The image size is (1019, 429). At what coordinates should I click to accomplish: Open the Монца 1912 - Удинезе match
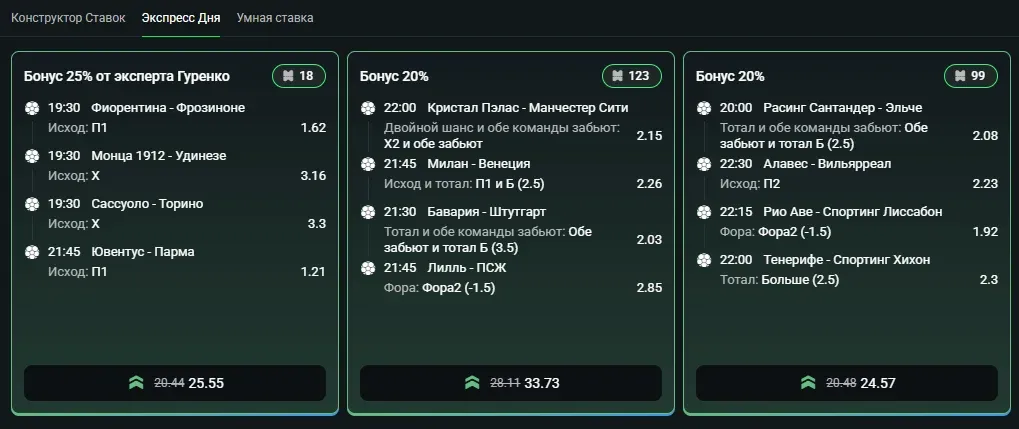pyautogui.click(x=159, y=156)
